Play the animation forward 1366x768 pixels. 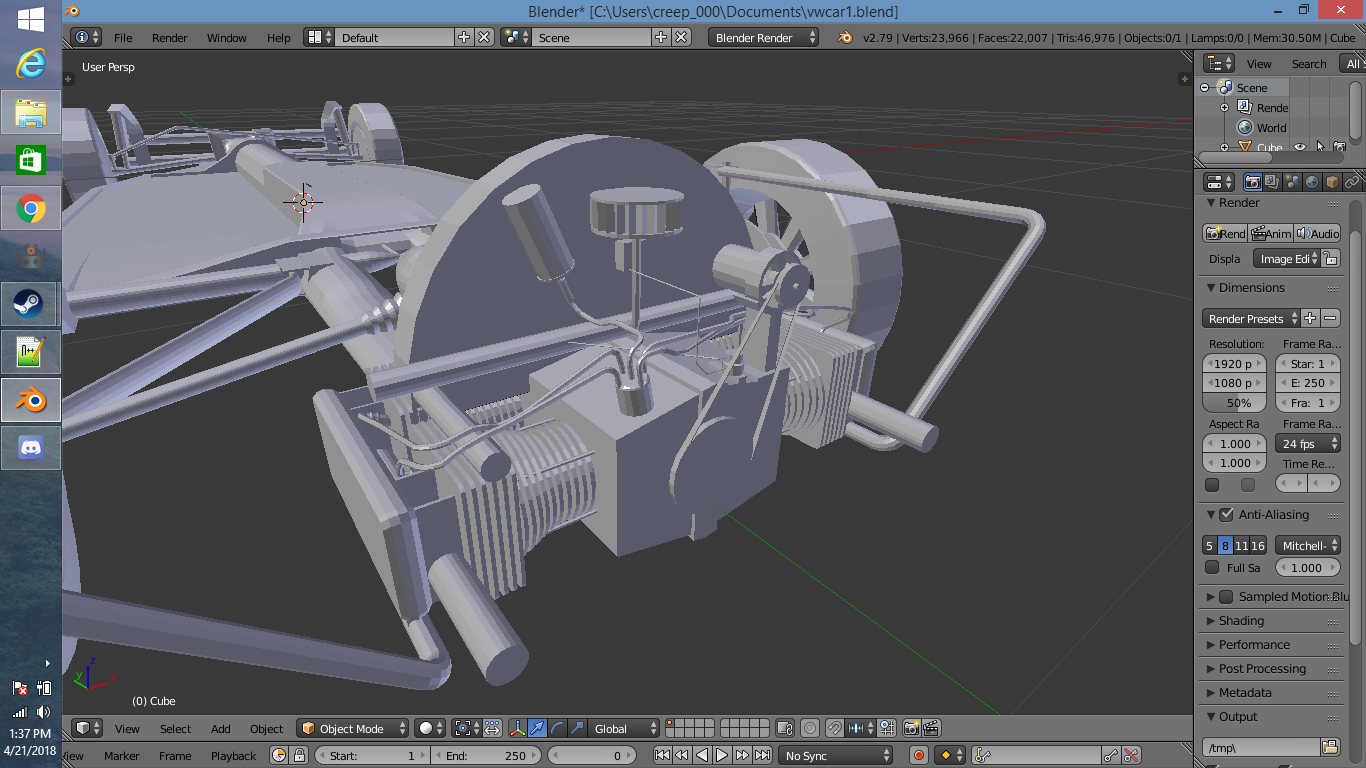[x=722, y=756]
